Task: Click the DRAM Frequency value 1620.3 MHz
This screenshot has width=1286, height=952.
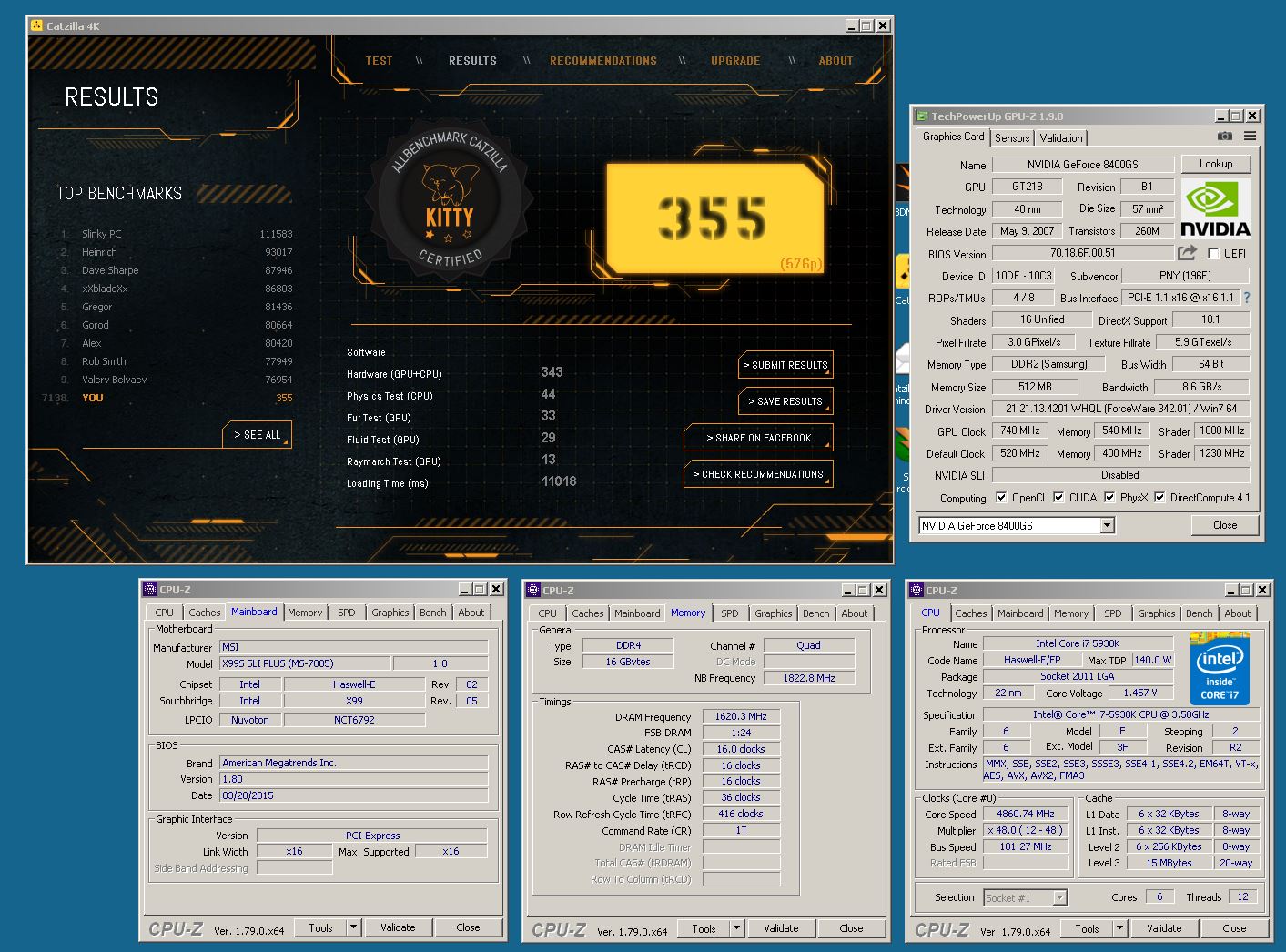Action: pyautogui.click(x=741, y=716)
